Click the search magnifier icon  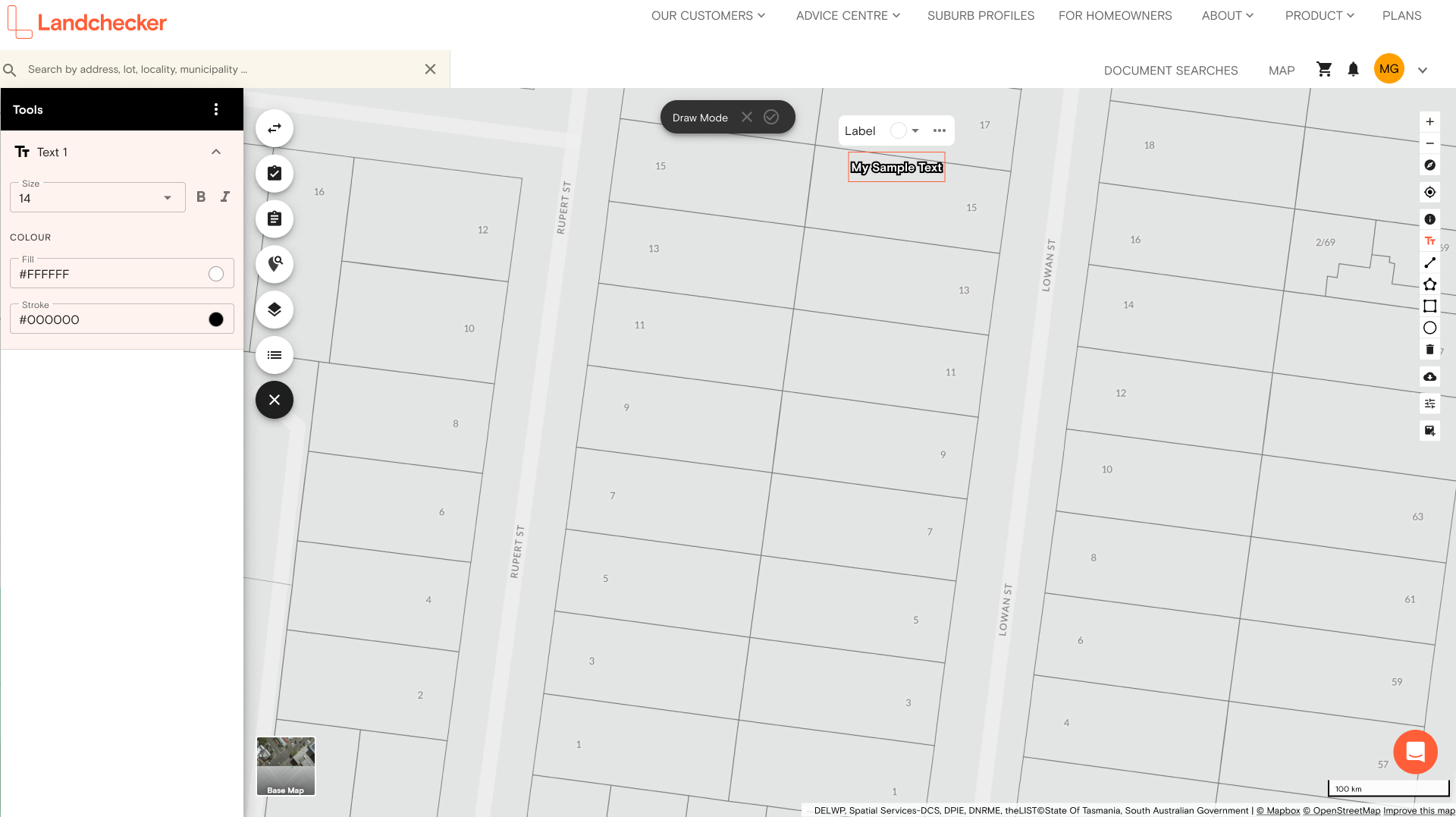(x=10, y=70)
